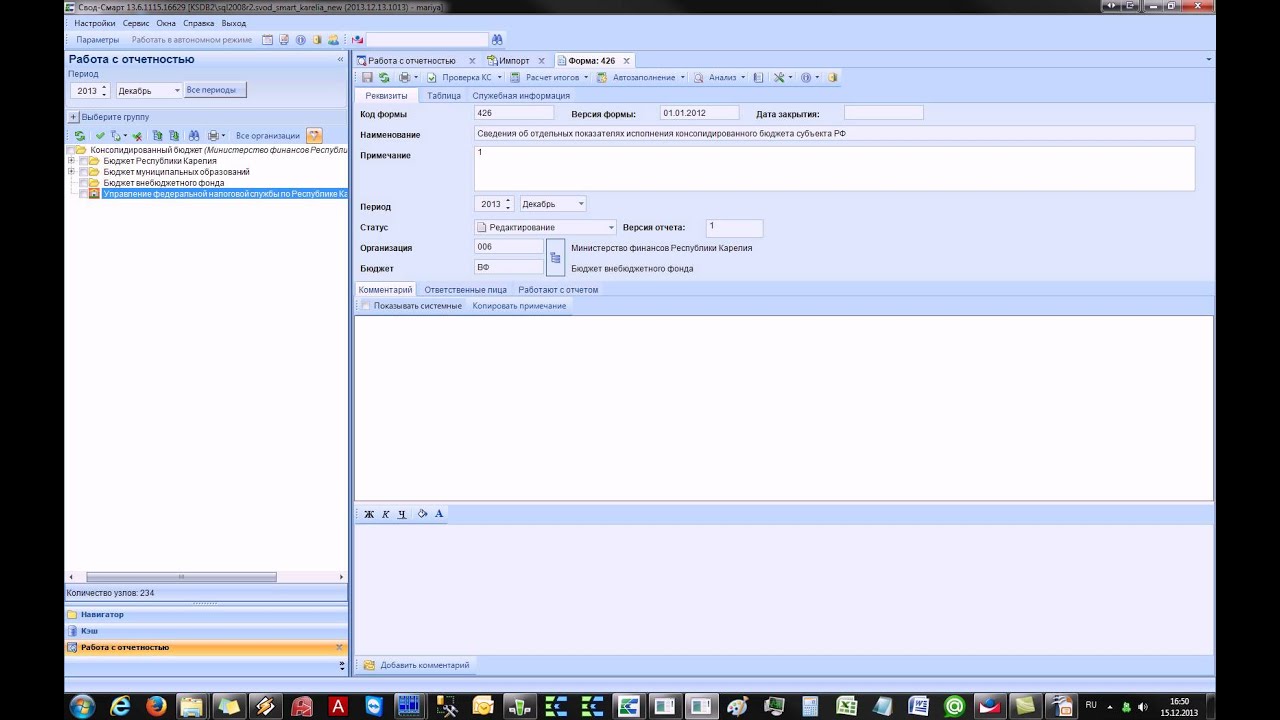Click the Проверка КС check icon
The image size is (1280, 720).
click(432, 77)
